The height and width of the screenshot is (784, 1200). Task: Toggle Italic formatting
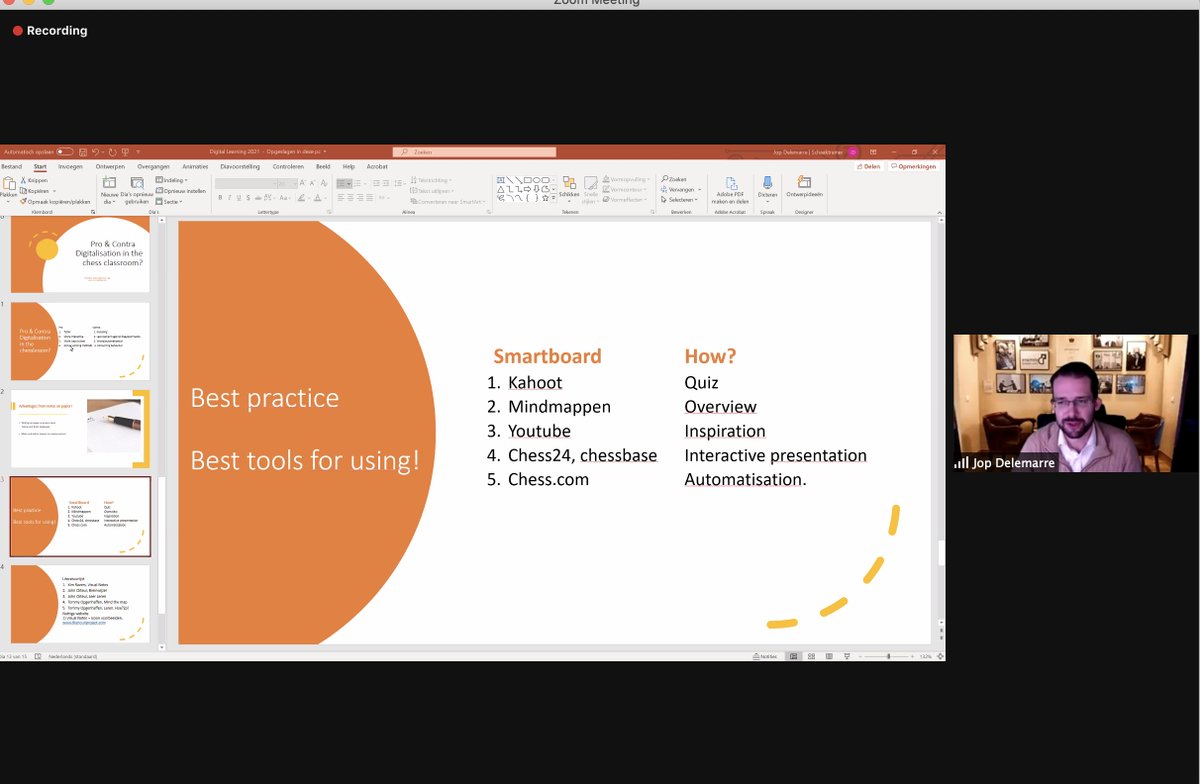tap(231, 198)
